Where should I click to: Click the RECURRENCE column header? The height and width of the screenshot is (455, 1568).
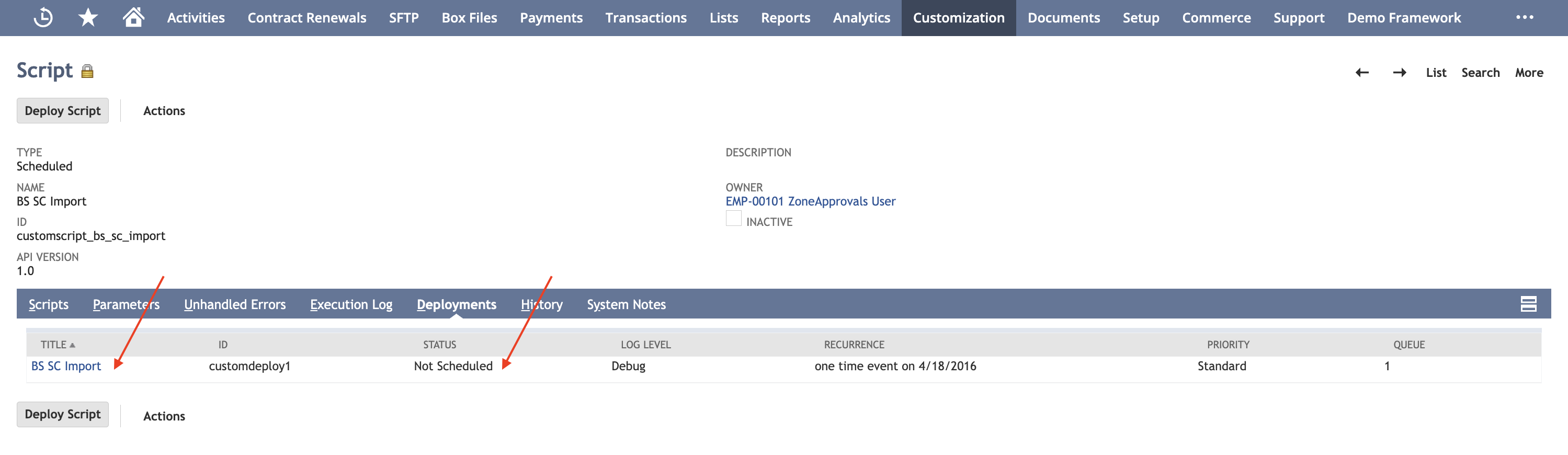point(854,345)
